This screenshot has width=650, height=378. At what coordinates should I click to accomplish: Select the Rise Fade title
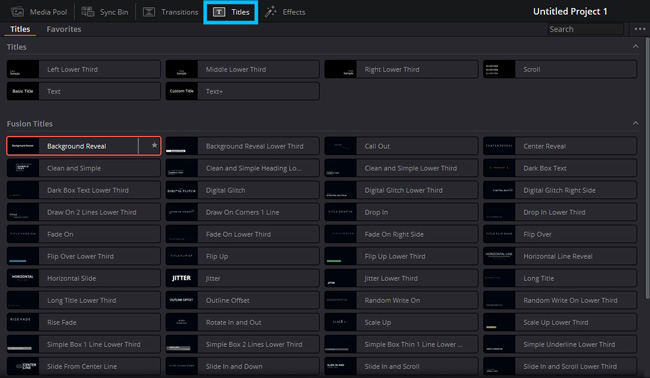pos(84,322)
